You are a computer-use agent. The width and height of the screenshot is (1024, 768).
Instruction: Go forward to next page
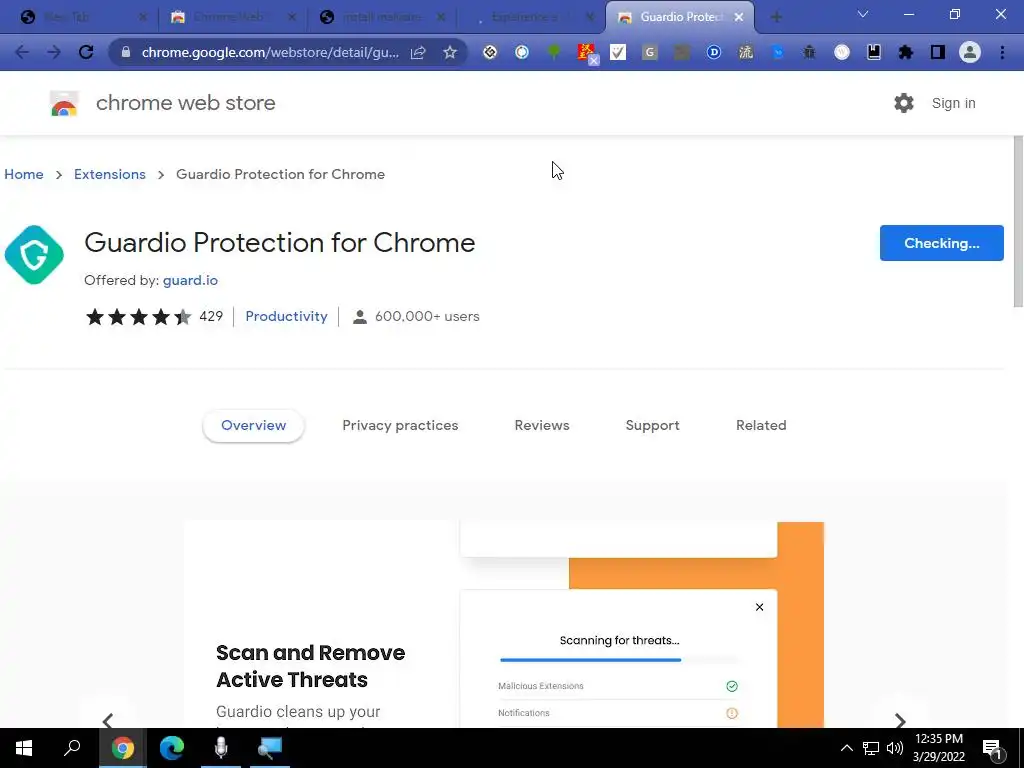tap(54, 52)
